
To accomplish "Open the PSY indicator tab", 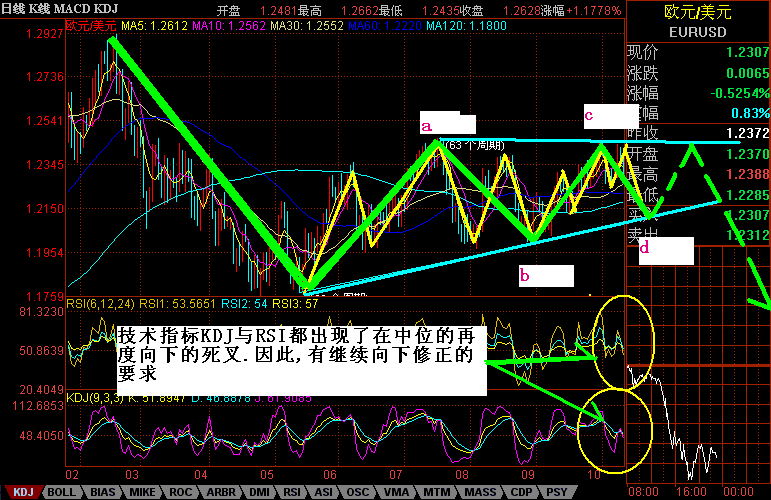I will click(x=559, y=492).
